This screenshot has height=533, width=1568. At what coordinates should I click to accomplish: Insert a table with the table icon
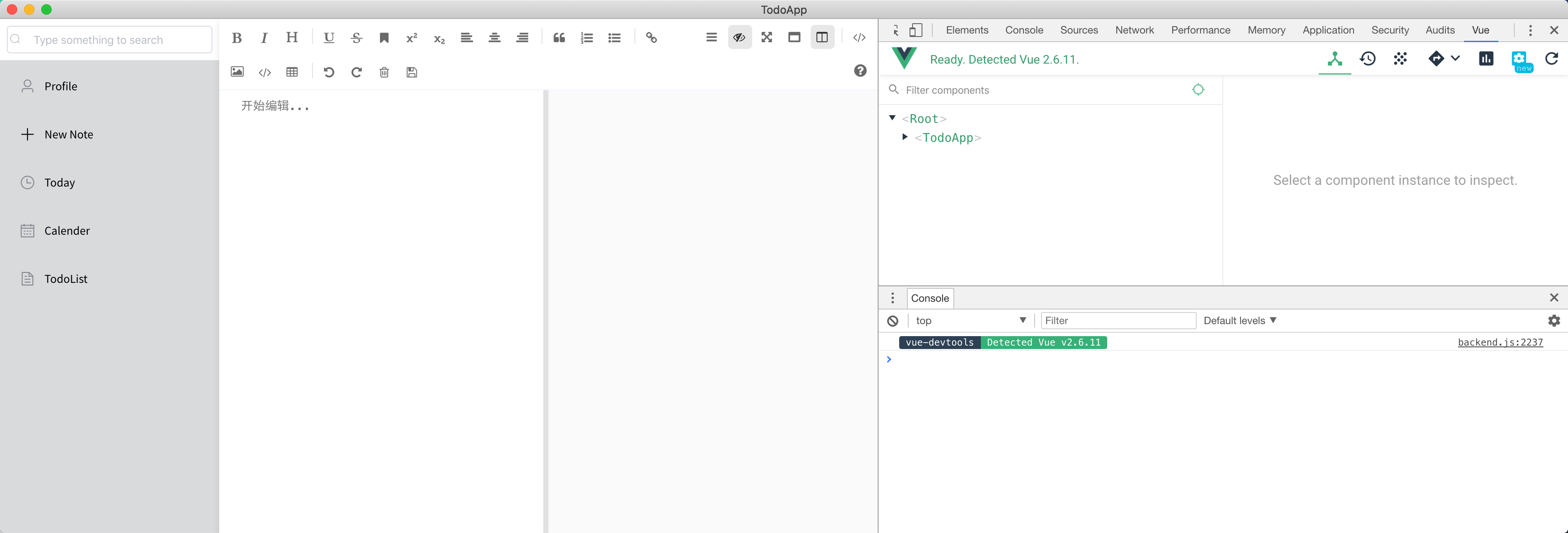point(292,72)
